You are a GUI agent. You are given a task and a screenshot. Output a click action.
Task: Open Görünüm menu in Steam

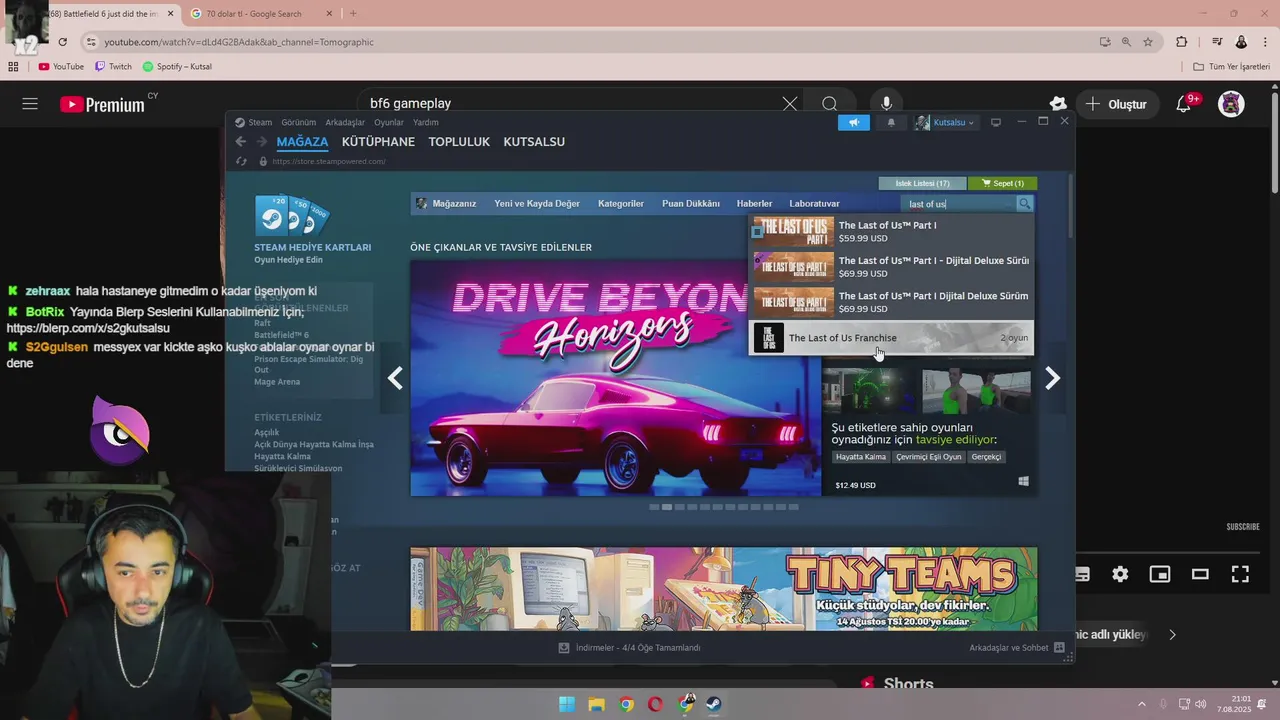pos(298,122)
